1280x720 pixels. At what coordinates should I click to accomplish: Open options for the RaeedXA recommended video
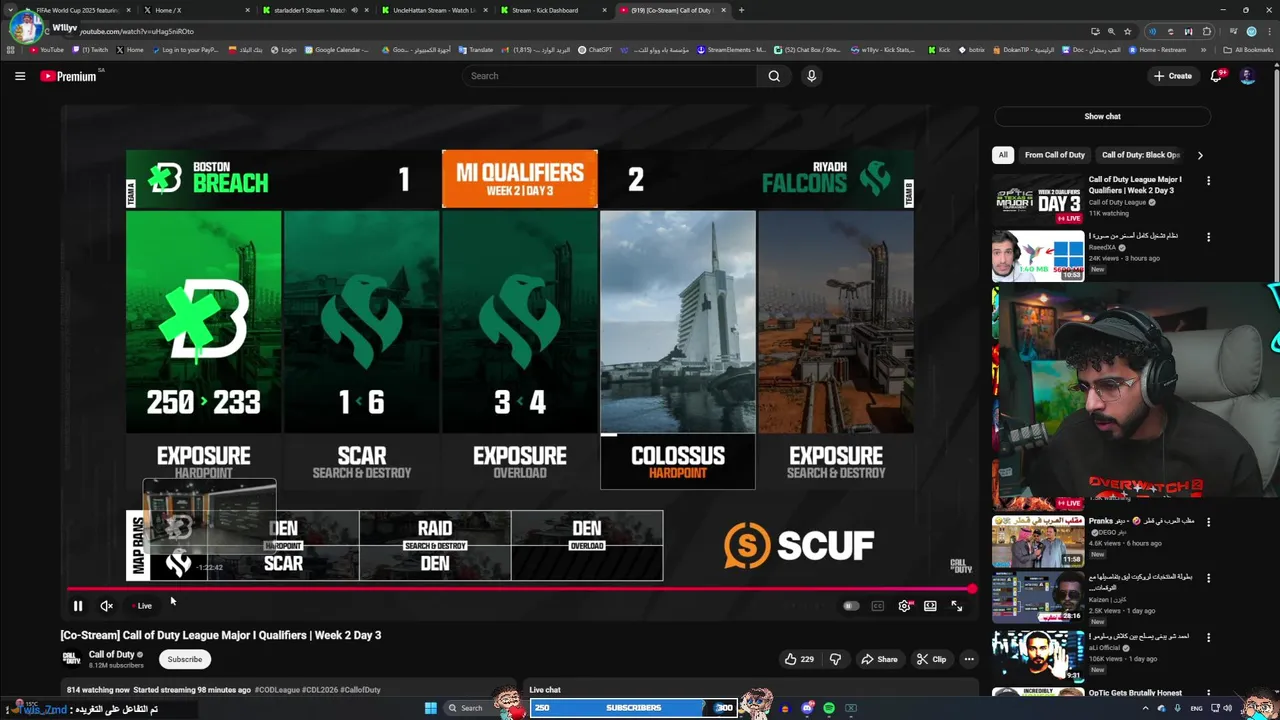point(1208,238)
